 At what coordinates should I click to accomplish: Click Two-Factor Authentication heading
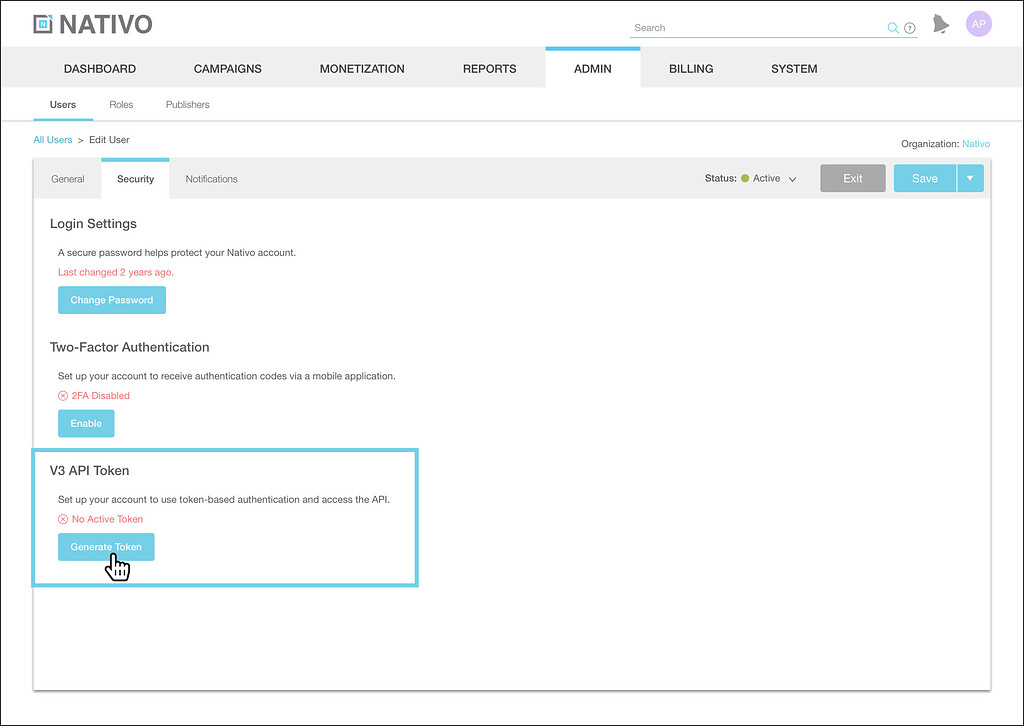pos(129,347)
